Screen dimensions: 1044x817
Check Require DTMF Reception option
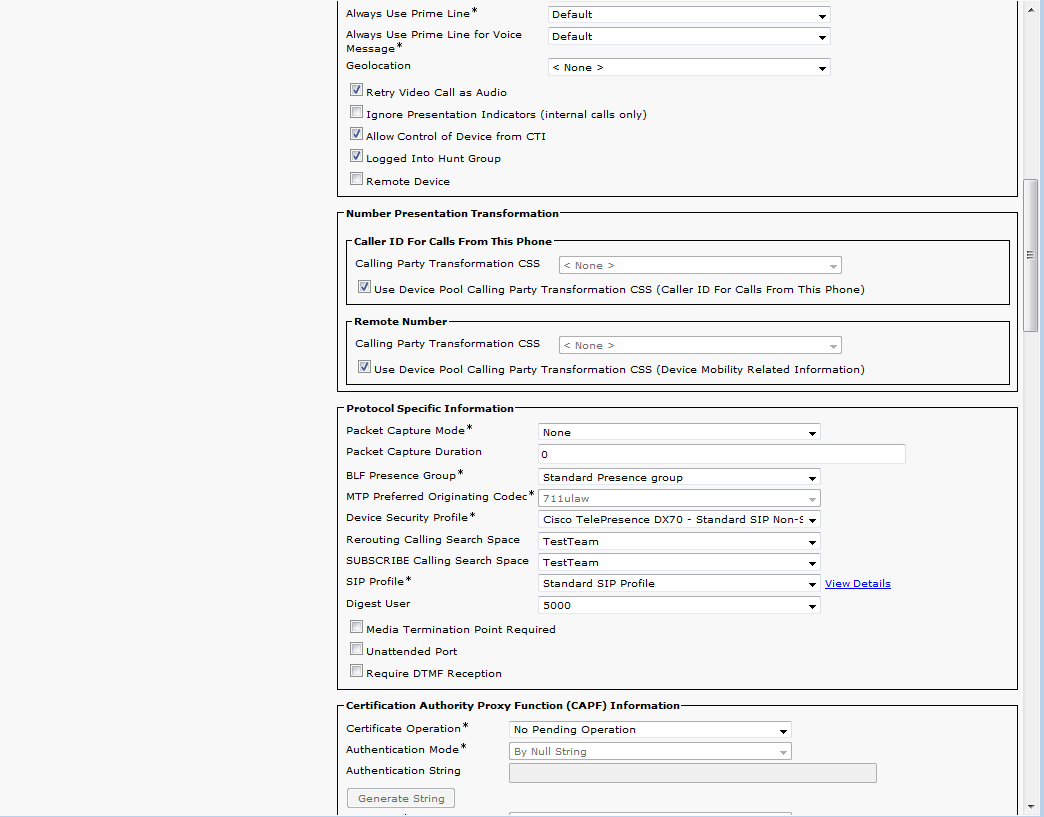356,672
